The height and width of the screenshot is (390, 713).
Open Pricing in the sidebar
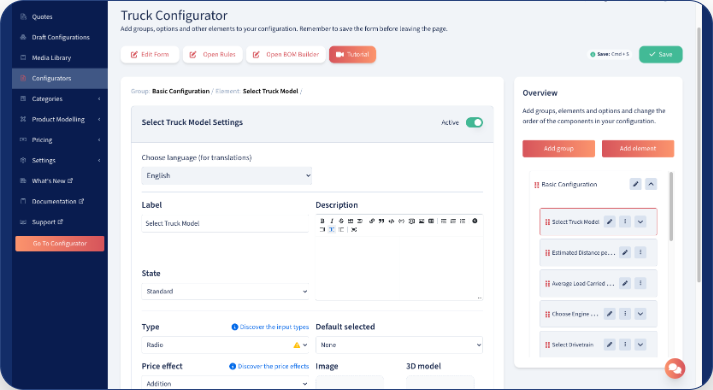coord(60,140)
